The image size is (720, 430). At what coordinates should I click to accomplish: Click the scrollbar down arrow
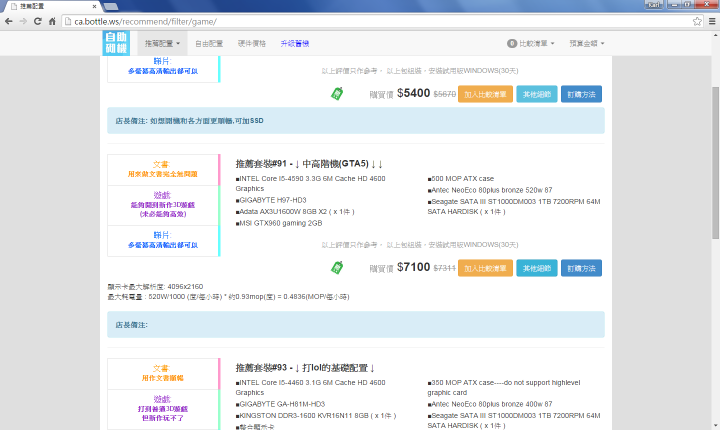715,425
